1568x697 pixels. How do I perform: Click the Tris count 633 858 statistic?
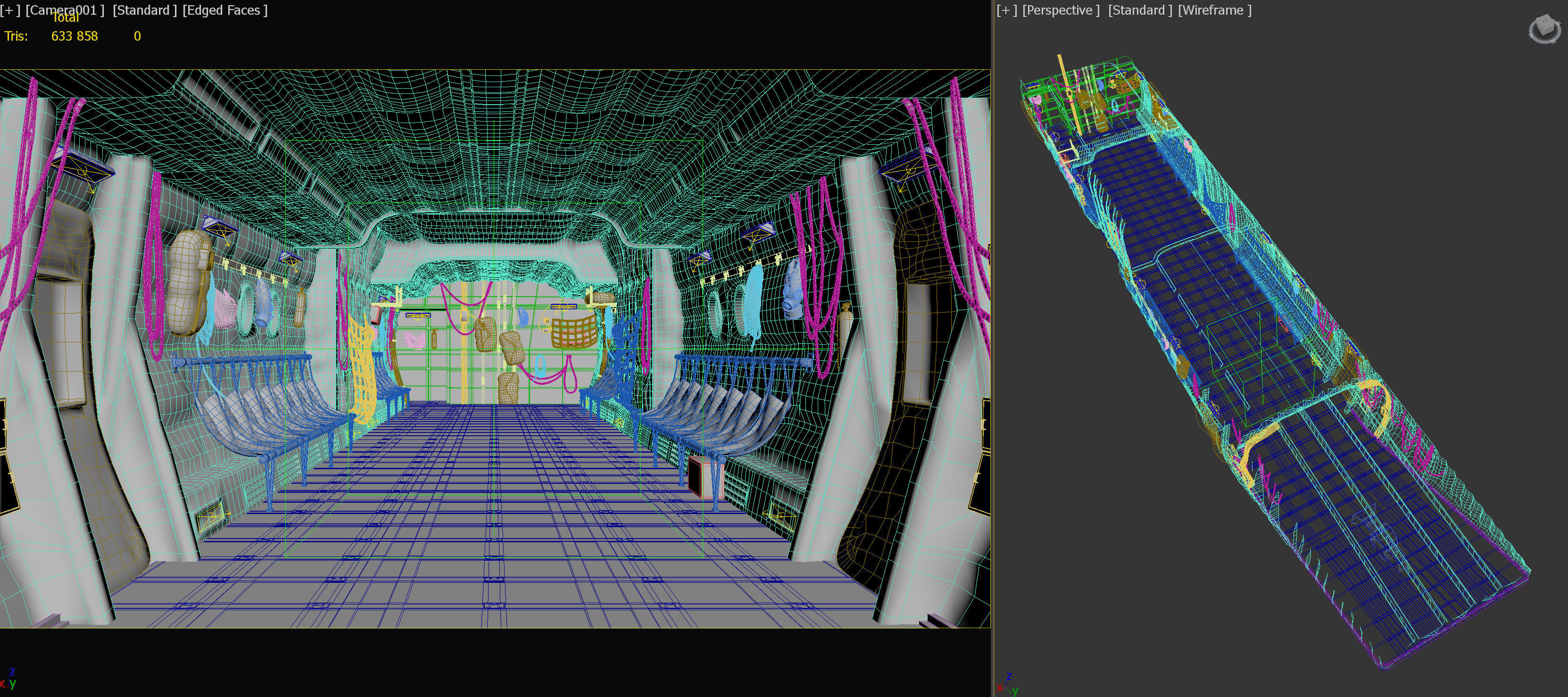pos(74,36)
